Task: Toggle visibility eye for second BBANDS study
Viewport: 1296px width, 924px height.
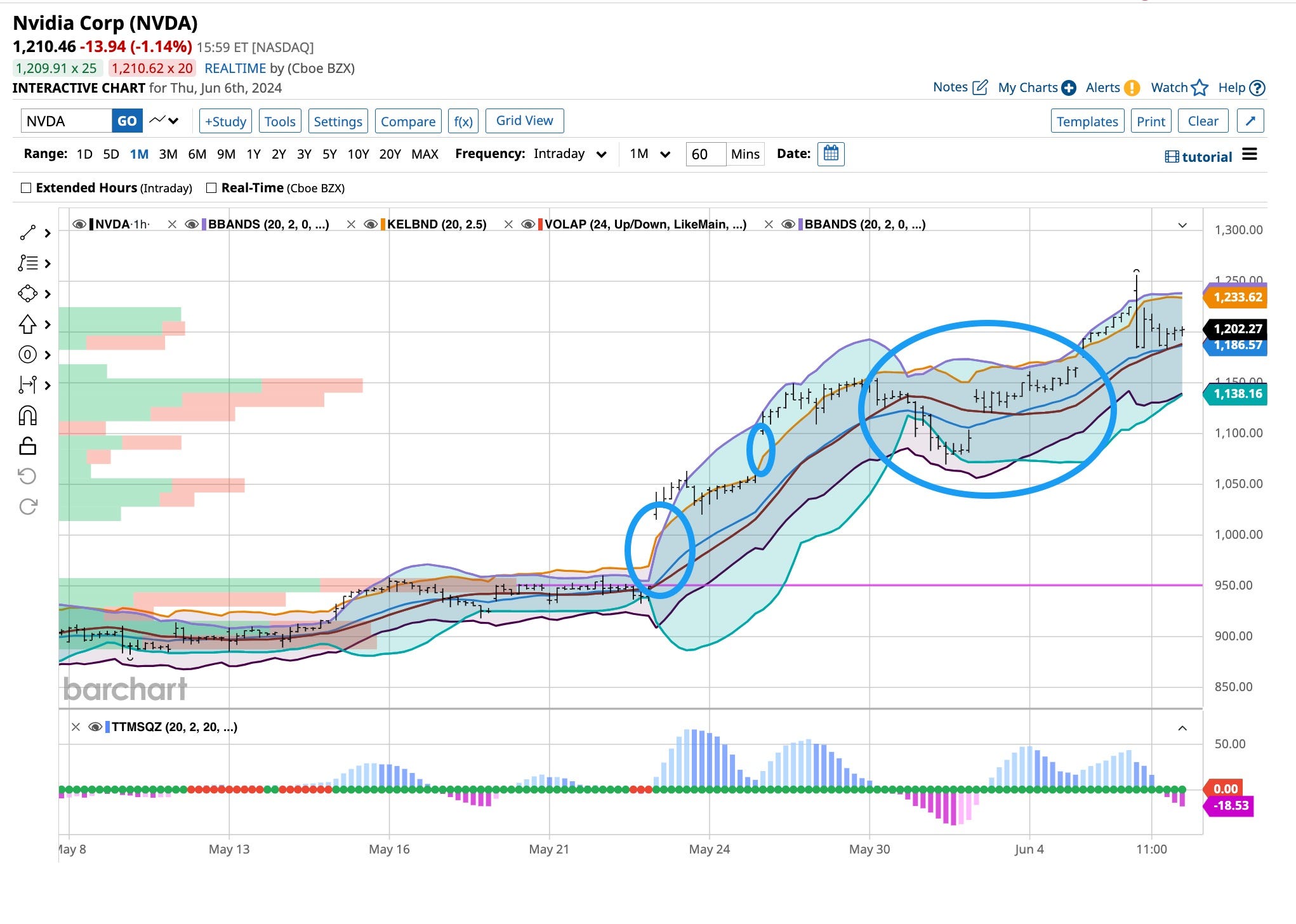Action: click(788, 224)
